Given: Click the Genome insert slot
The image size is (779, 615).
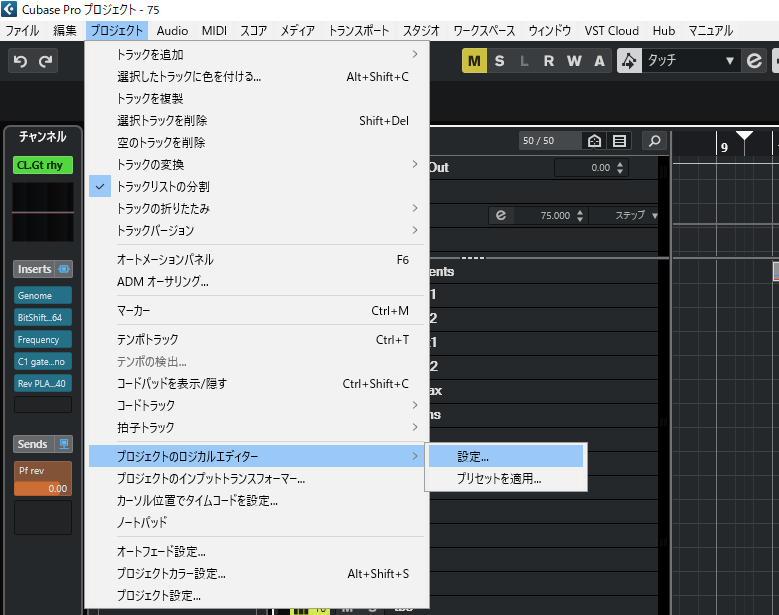Looking at the screenshot, I should click(x=43, y=296).
